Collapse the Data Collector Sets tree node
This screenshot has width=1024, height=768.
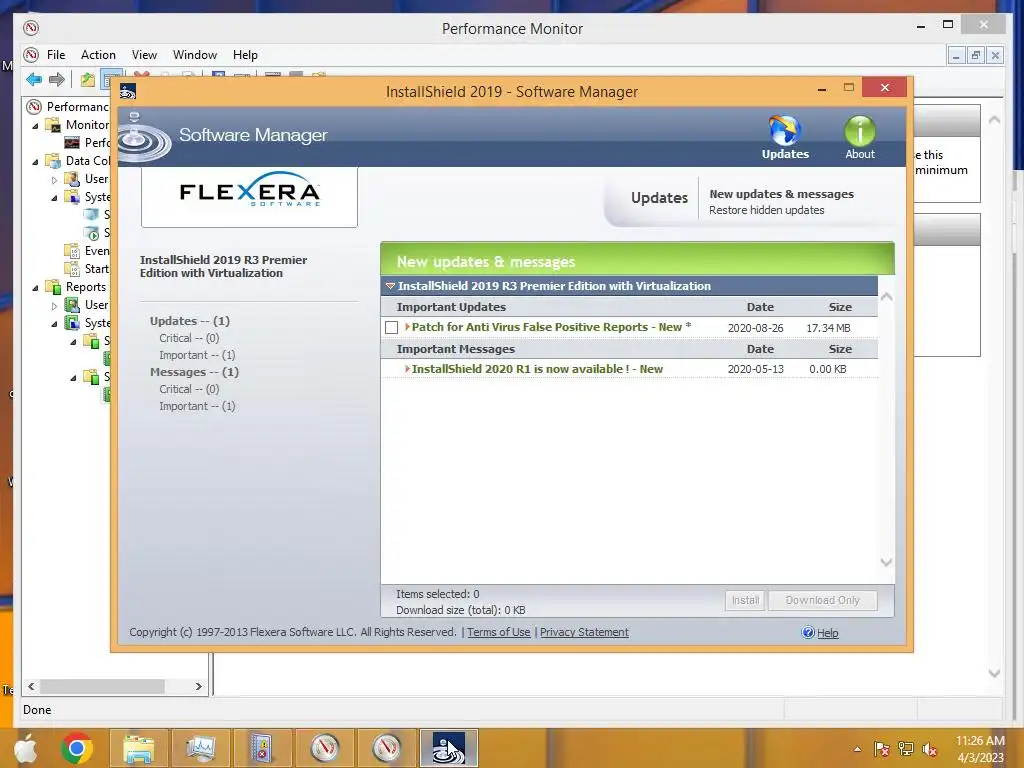coord(35,161)
